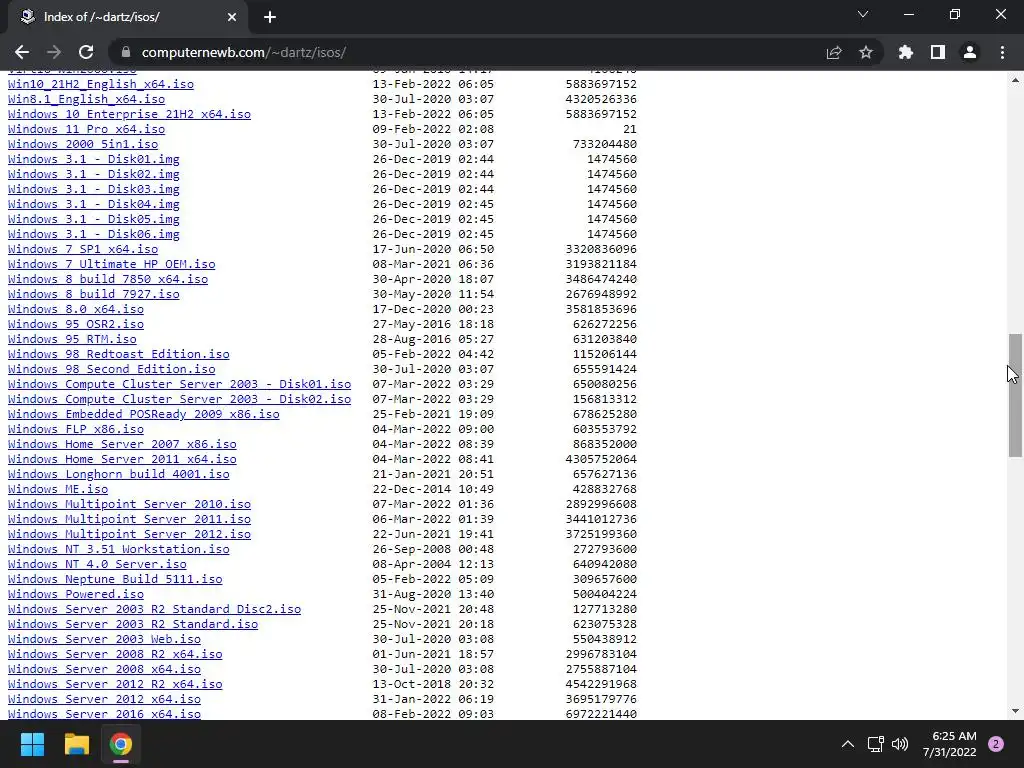
Task: Open the tab search dropdown
Action: tap(863, 14)
